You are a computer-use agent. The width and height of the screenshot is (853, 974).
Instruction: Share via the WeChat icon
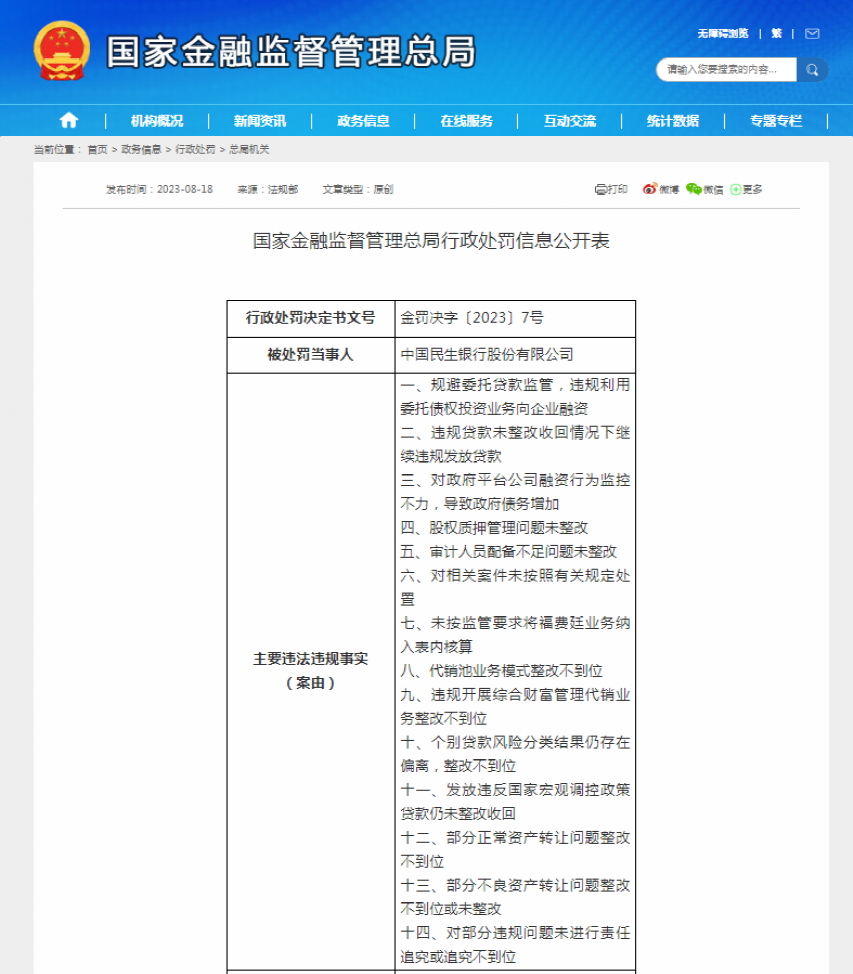pos(693,189)
